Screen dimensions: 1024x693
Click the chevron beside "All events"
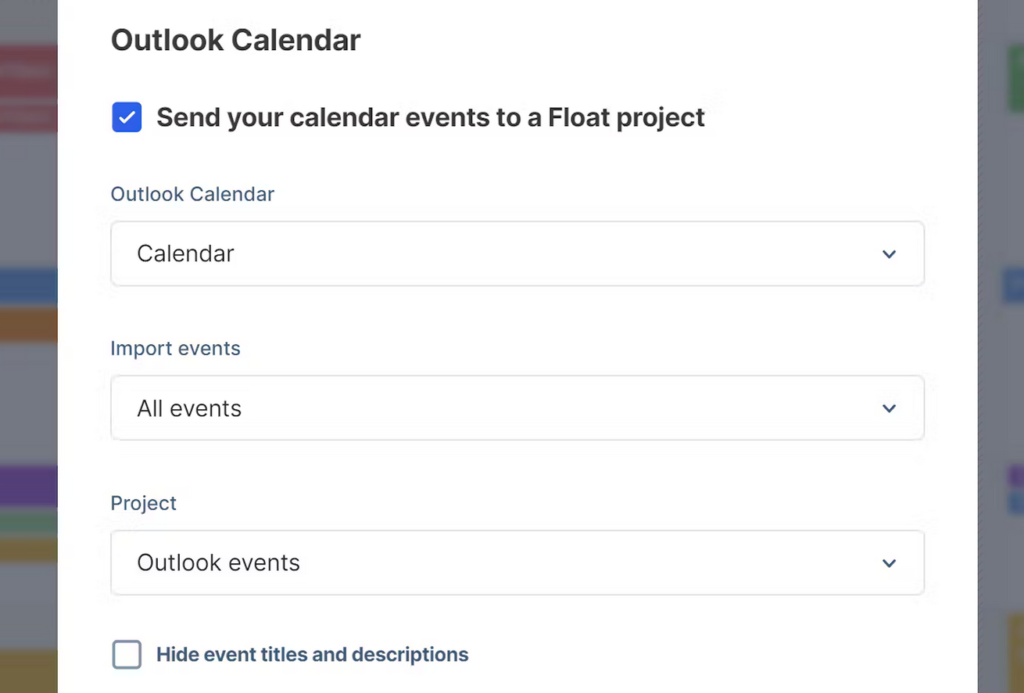(x=888, y=408)
